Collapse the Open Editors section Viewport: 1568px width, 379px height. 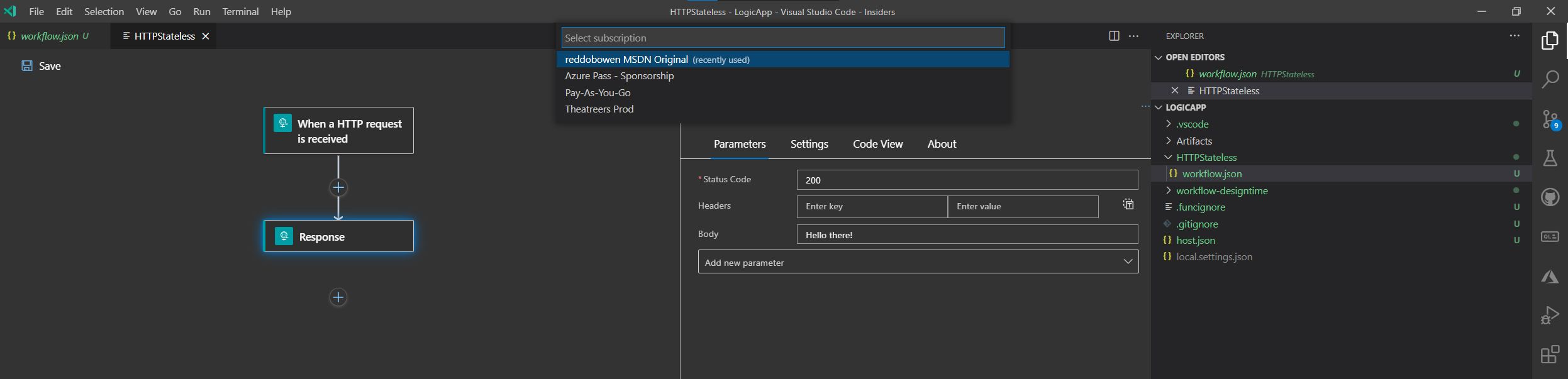coord(1159,57)
